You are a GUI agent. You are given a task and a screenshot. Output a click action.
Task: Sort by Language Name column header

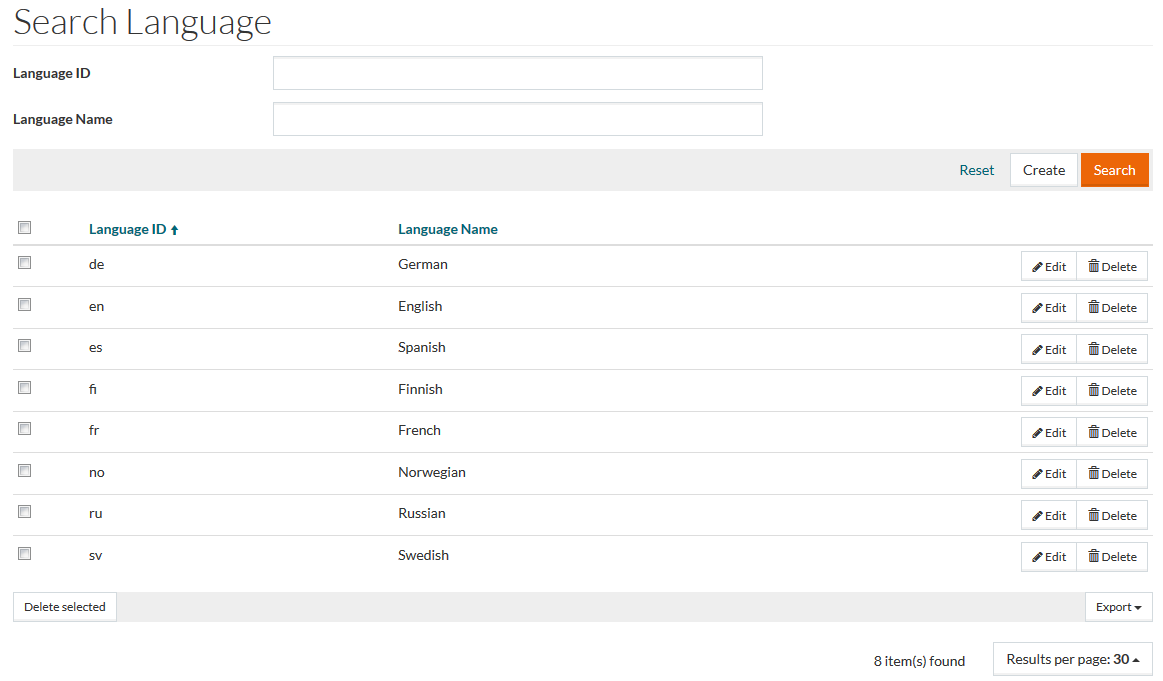(x=447, y=229)
